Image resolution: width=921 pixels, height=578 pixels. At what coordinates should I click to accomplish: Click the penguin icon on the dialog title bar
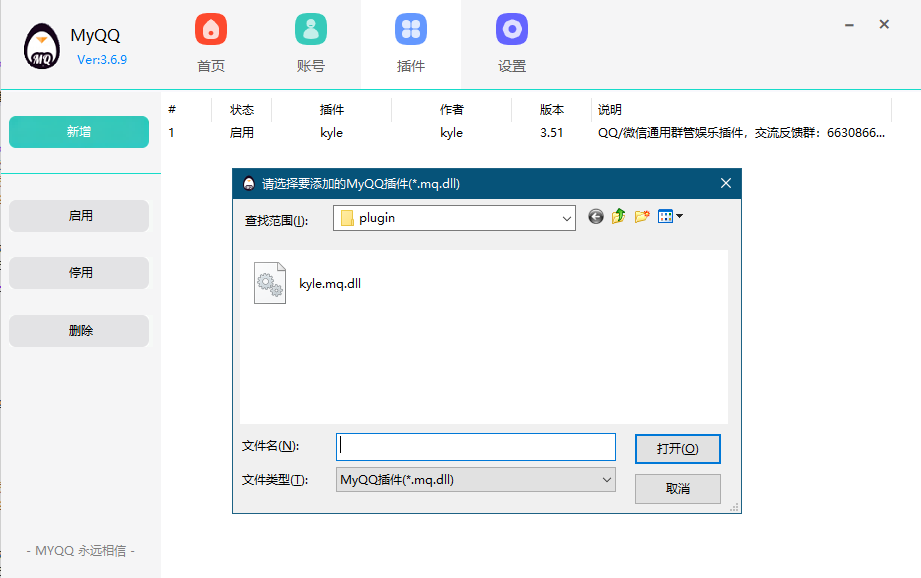(246, 183)
